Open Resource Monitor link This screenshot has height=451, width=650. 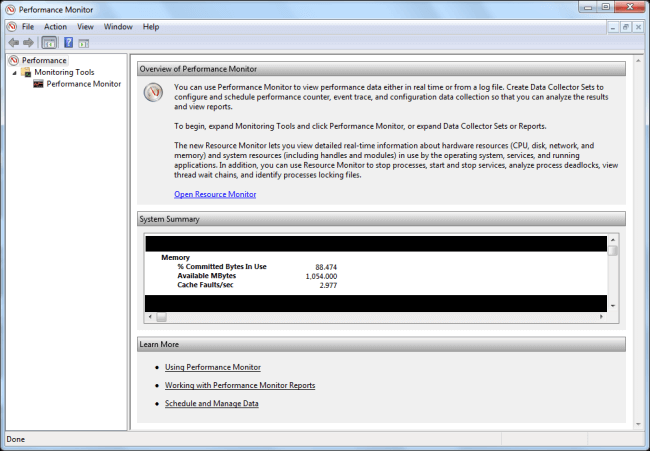(215, 194)
